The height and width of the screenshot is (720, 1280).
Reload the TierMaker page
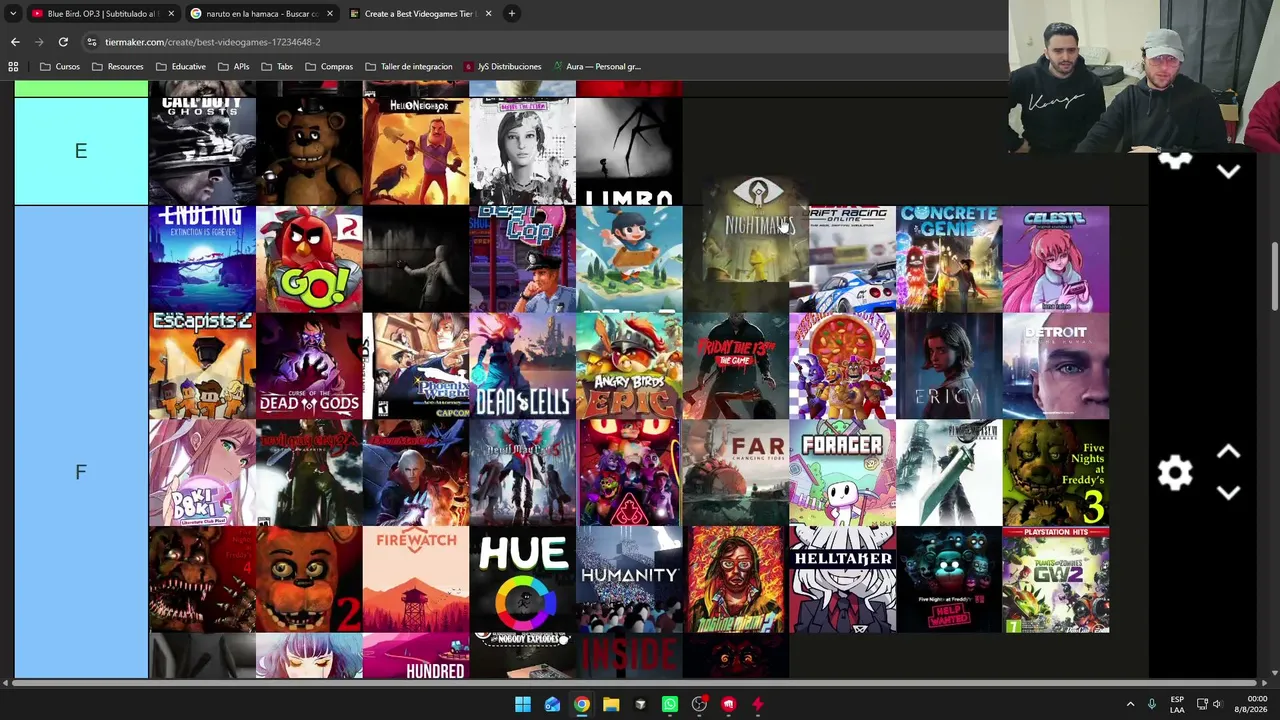(63, 42)
